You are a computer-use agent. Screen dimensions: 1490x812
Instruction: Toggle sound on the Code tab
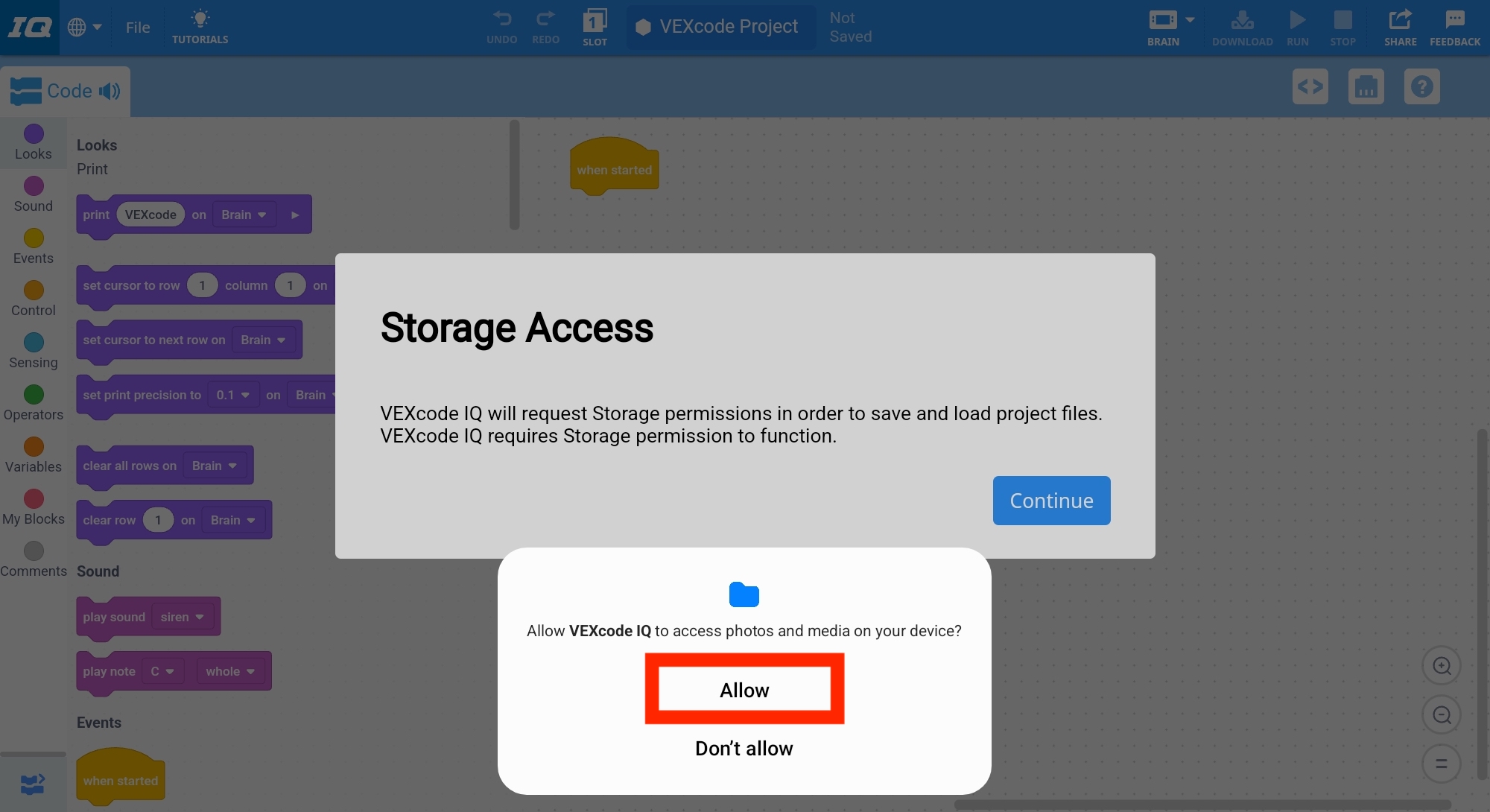tap(110, 91)
